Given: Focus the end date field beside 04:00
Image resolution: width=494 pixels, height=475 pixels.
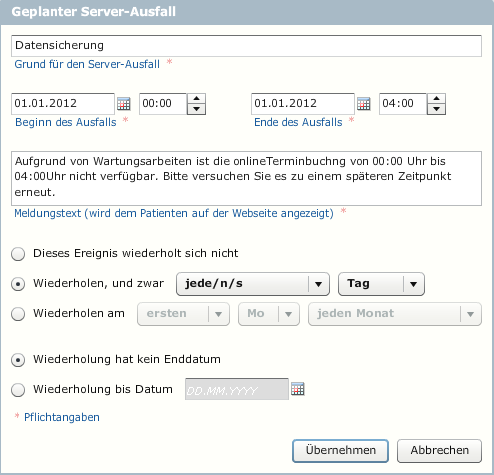Looking at the screenshot, I should [x=303, y=104].
